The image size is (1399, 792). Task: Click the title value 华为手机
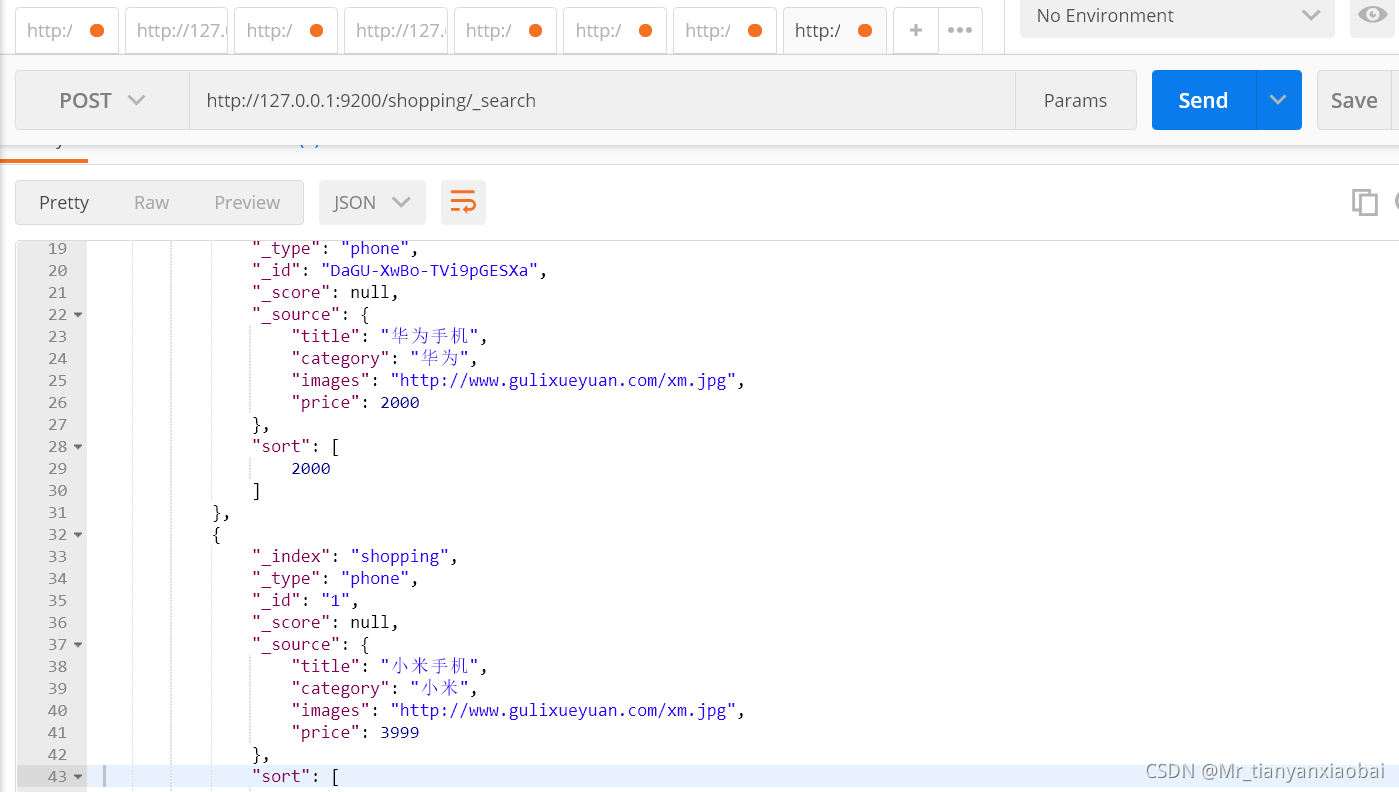tap(430, 336)
